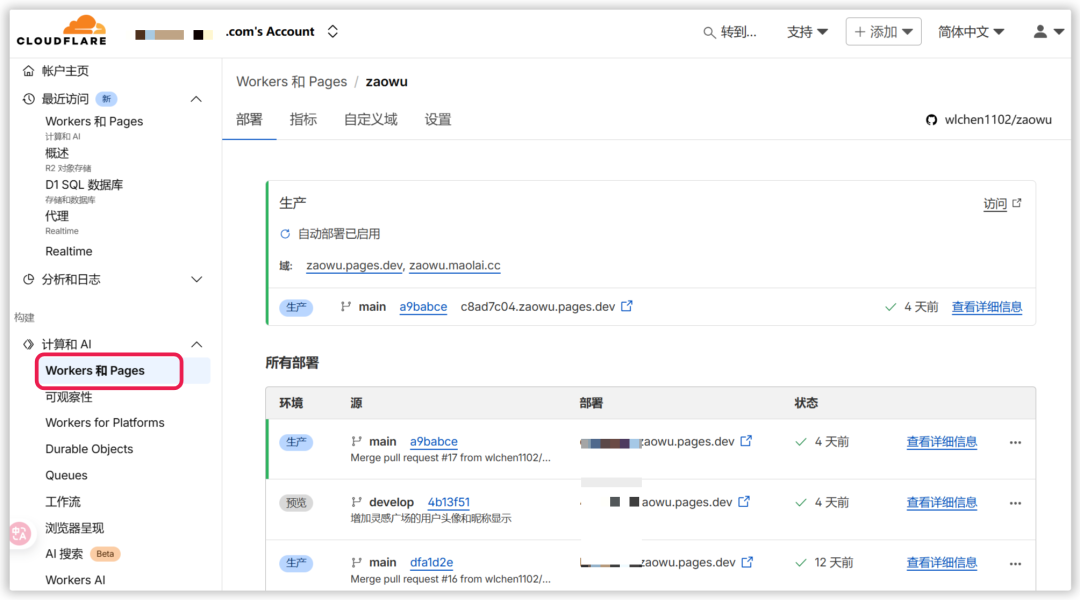The image size is (1080, 600).
Task: Open more options for dfa1d2e row
Action: tap(1015, 563)
